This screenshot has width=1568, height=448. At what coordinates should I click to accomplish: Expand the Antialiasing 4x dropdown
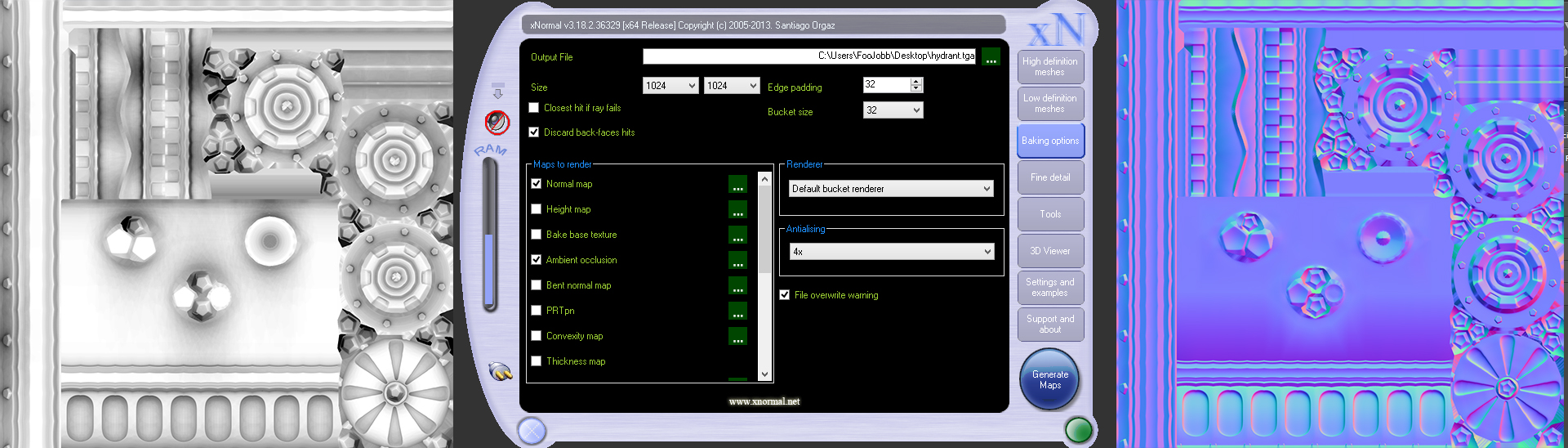pos(891,252)
